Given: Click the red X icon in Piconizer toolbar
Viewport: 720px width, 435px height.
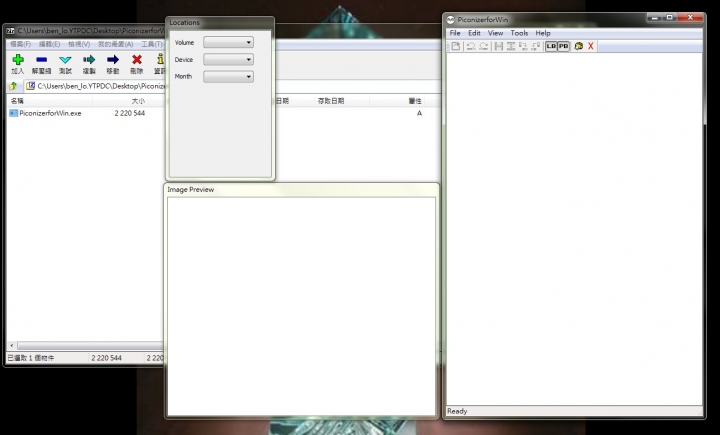Looking at the screenshot, I should [591, 46].
